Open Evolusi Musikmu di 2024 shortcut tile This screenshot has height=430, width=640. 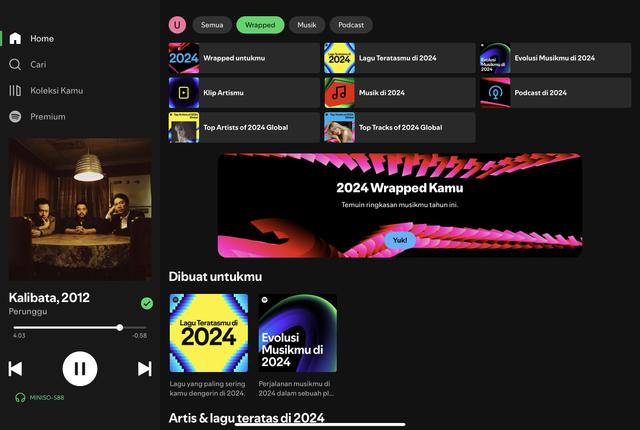555,58
